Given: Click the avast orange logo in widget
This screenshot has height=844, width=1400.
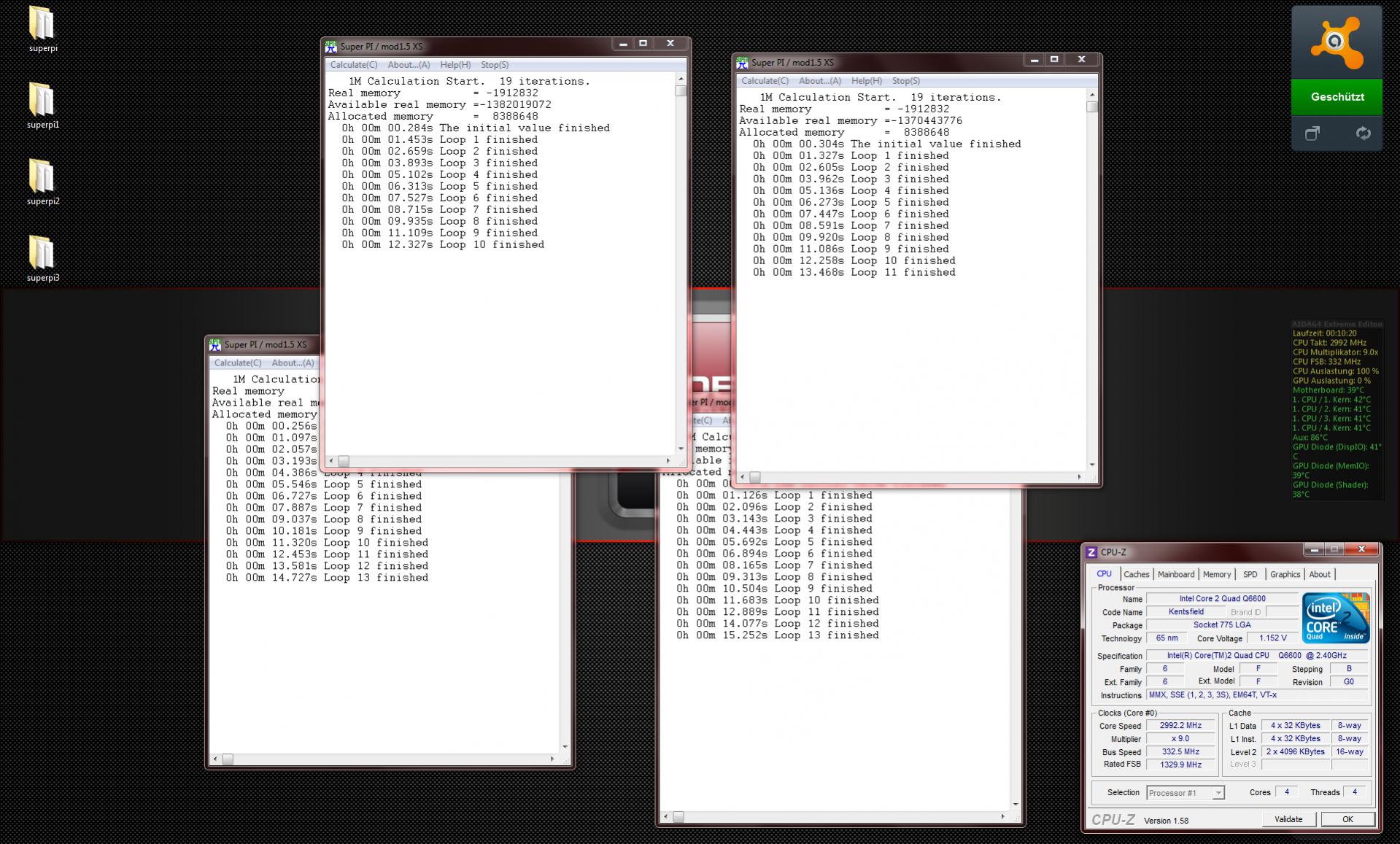Looking at the screenshot, I should [1337, 44].
